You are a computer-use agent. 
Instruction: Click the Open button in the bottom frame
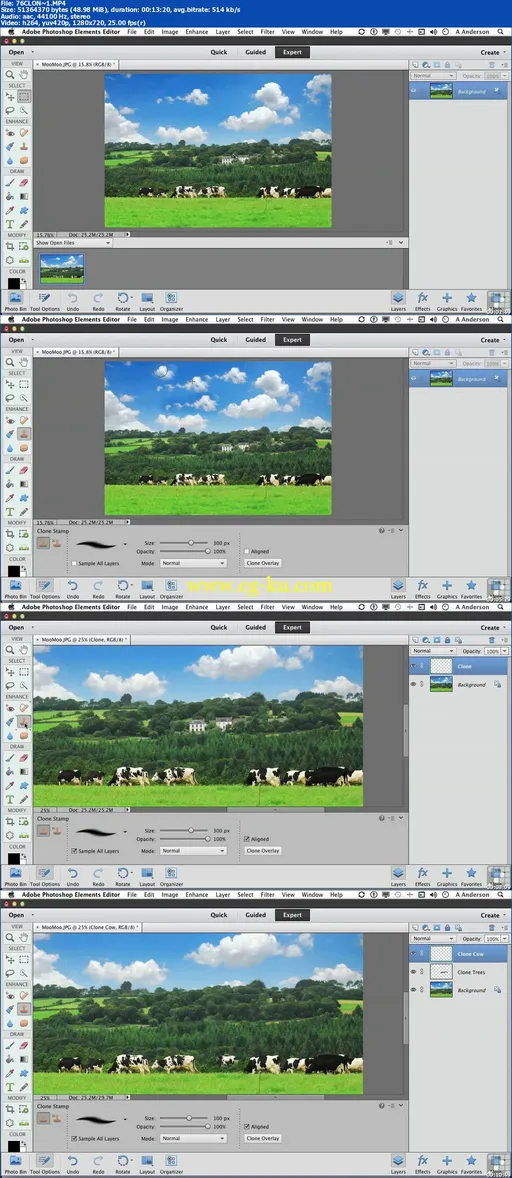[17, 915]
